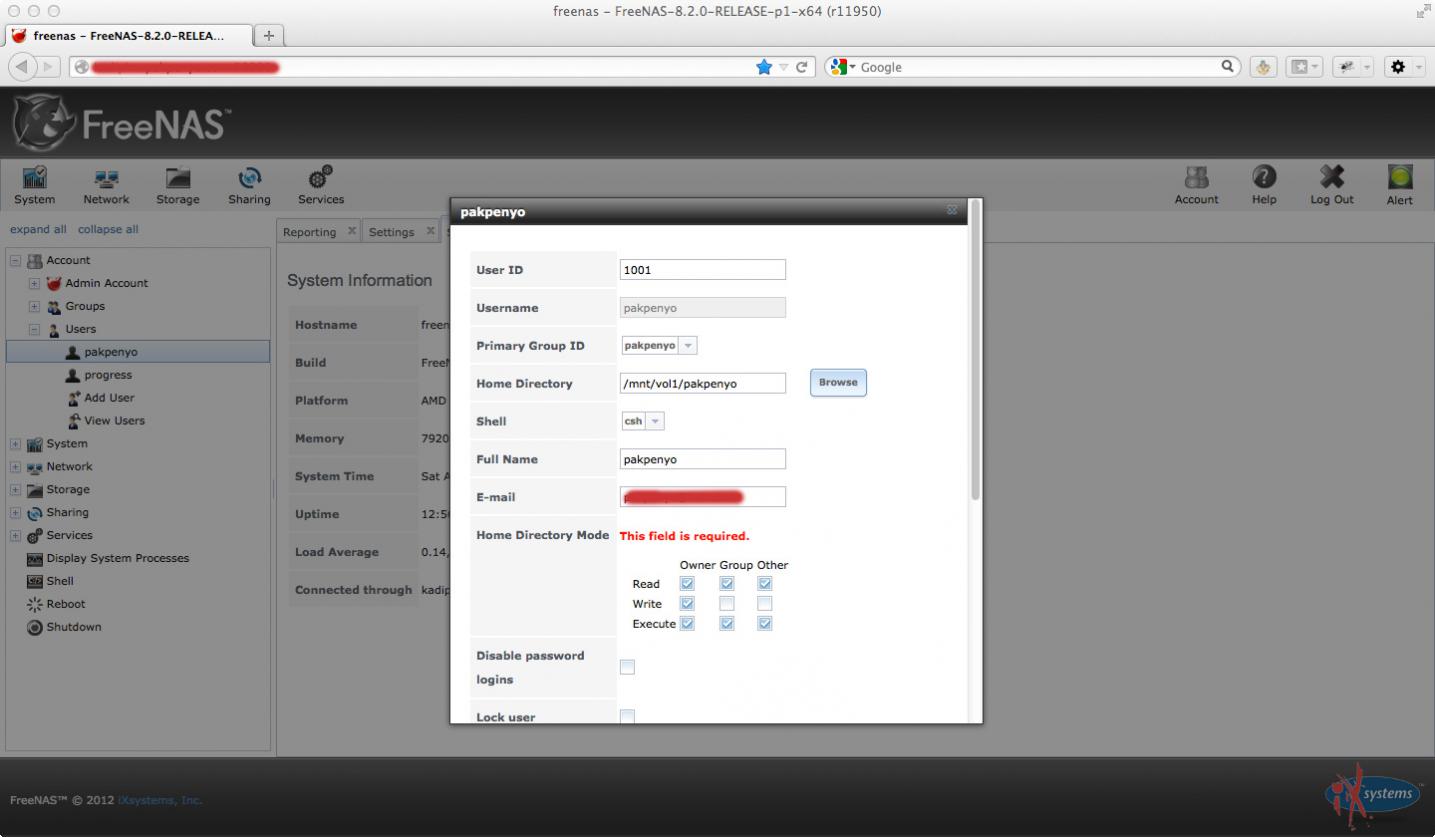Enable Other Write permission checkbox

[x=765, y=604]
